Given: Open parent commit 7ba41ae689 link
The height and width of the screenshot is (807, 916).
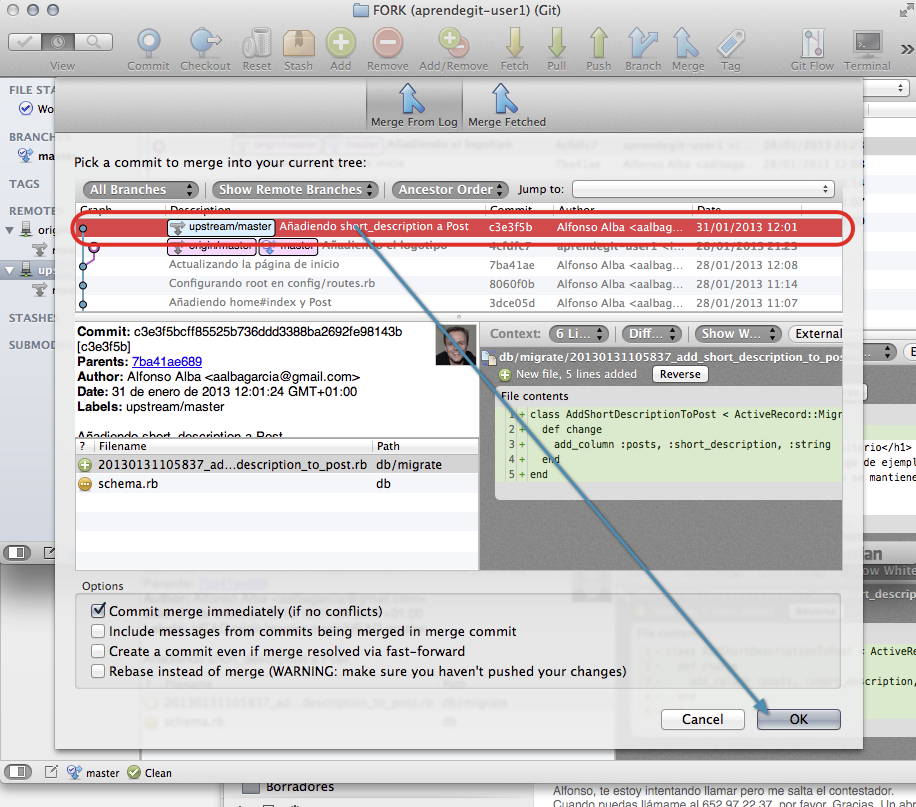Looking at the screenshot, I should click(x=166, y=361).
